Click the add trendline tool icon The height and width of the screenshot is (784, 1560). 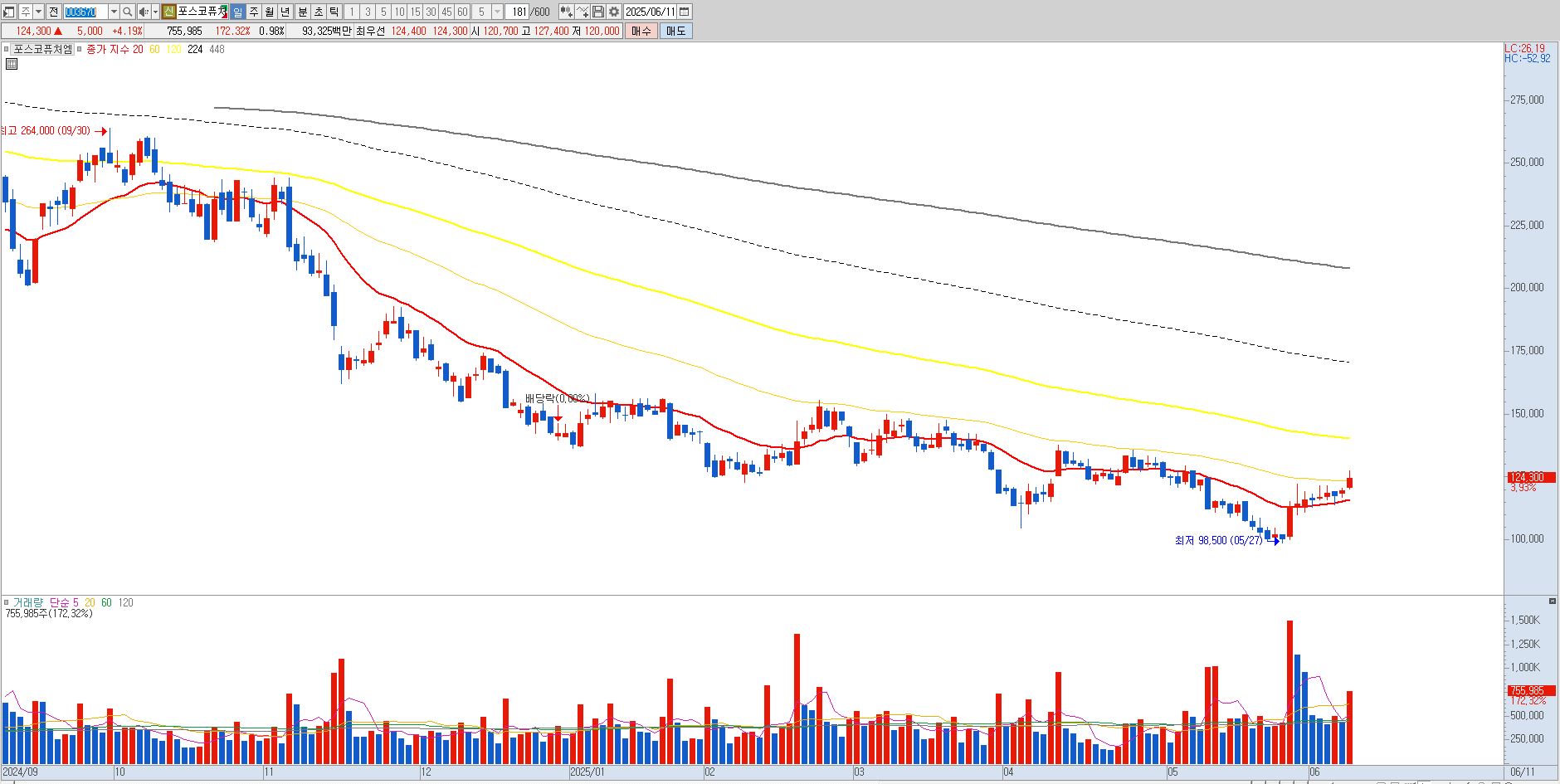point(583,12)
